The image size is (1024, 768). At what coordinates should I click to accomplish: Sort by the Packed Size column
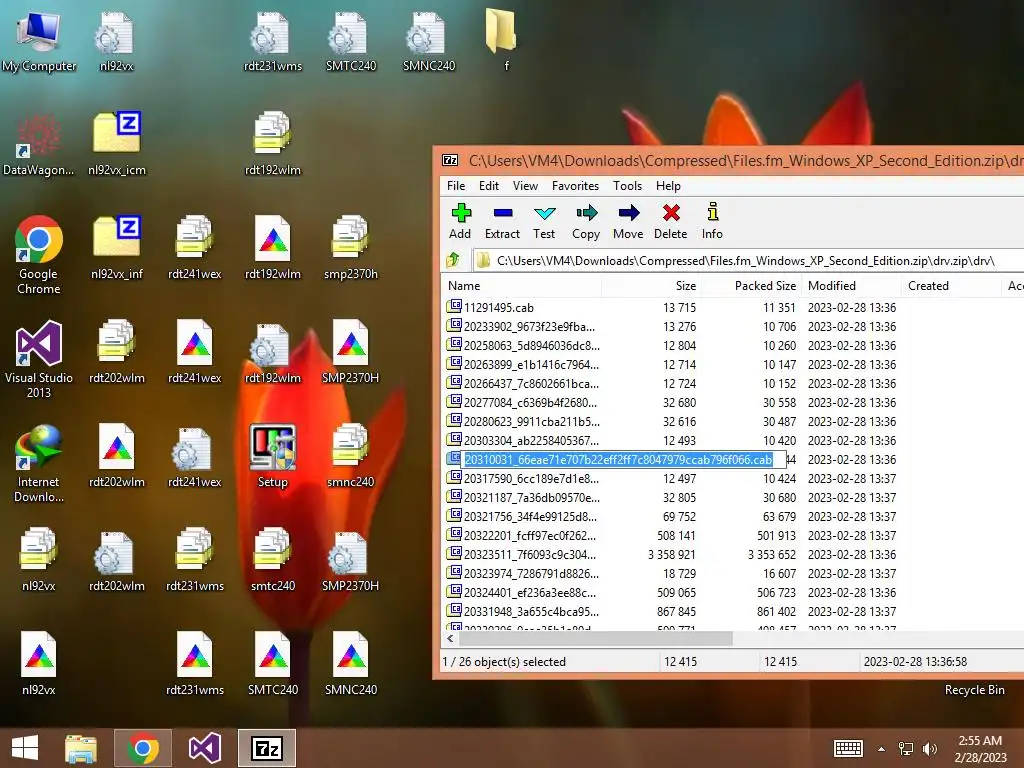(751, 286)
